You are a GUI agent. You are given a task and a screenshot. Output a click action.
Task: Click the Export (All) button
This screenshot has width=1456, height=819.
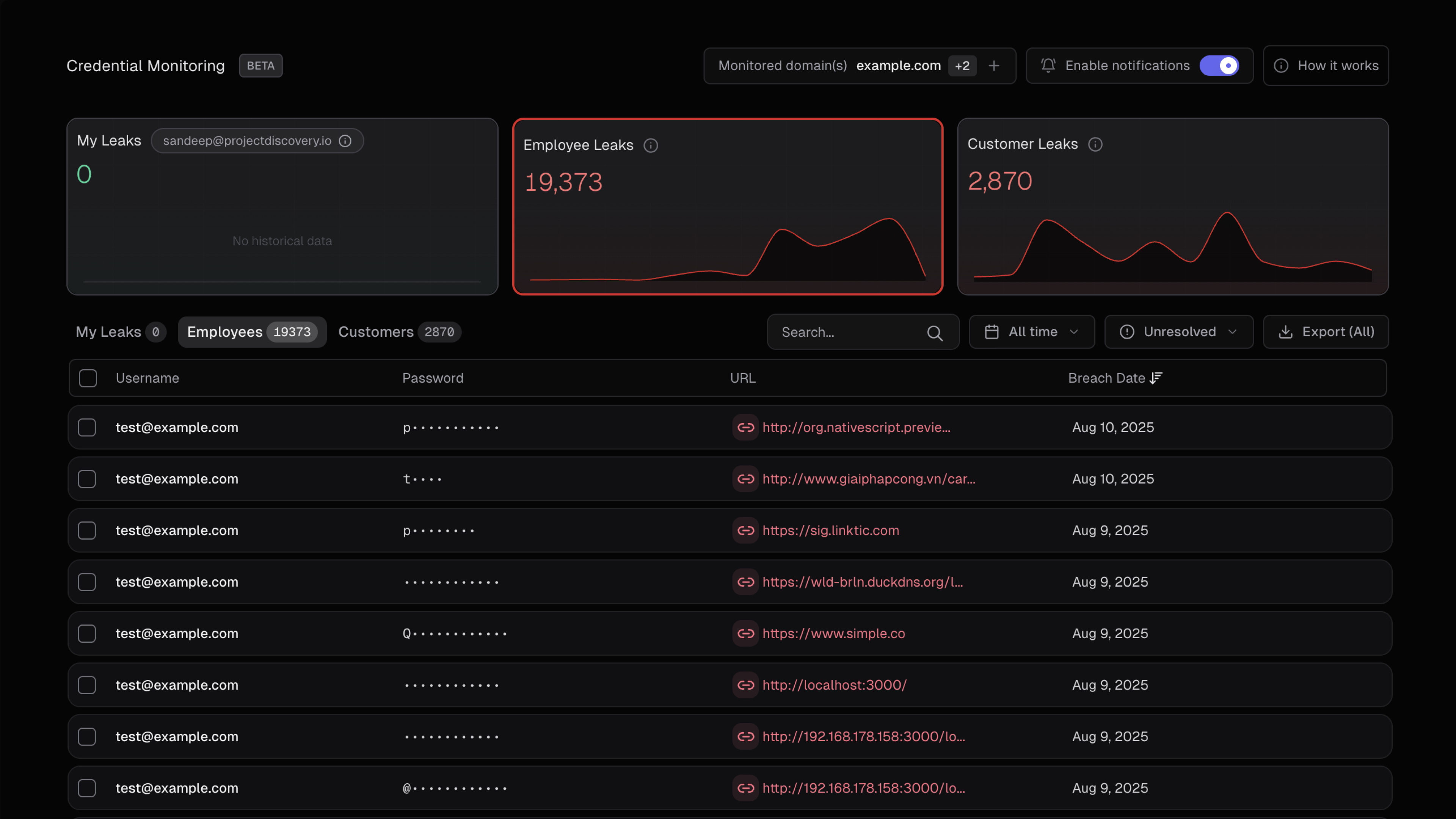pyautogui.click(x=1326, y=332)
